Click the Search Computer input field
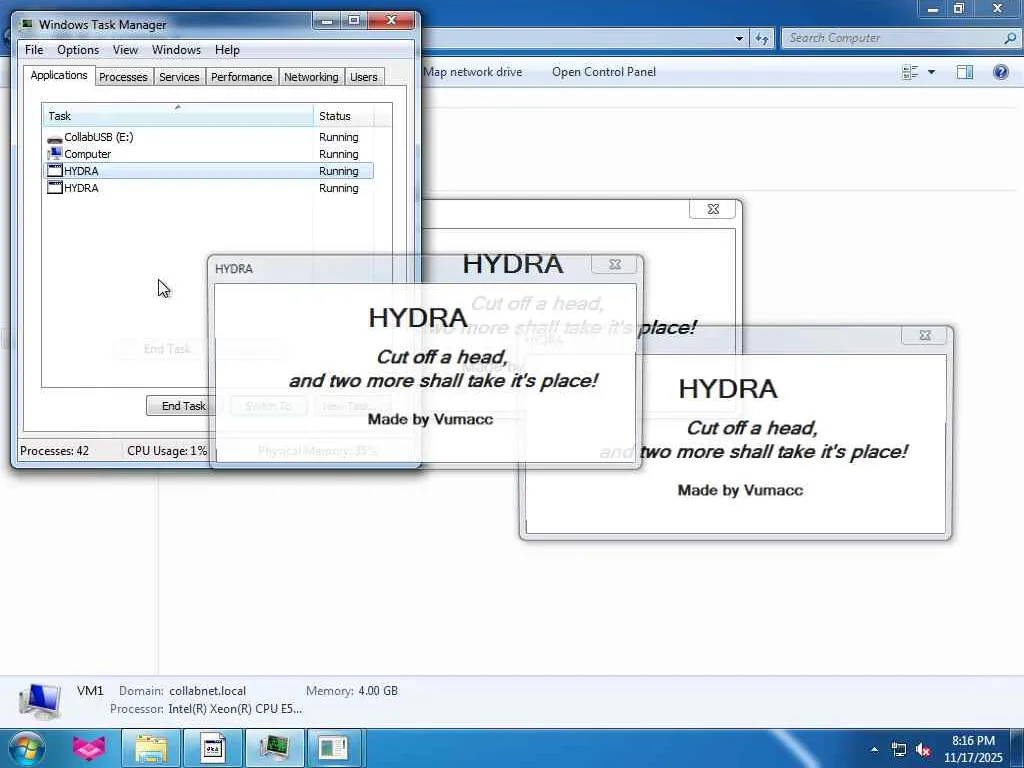The width and height of the screenshot is (1024, 768). (892, 38)
